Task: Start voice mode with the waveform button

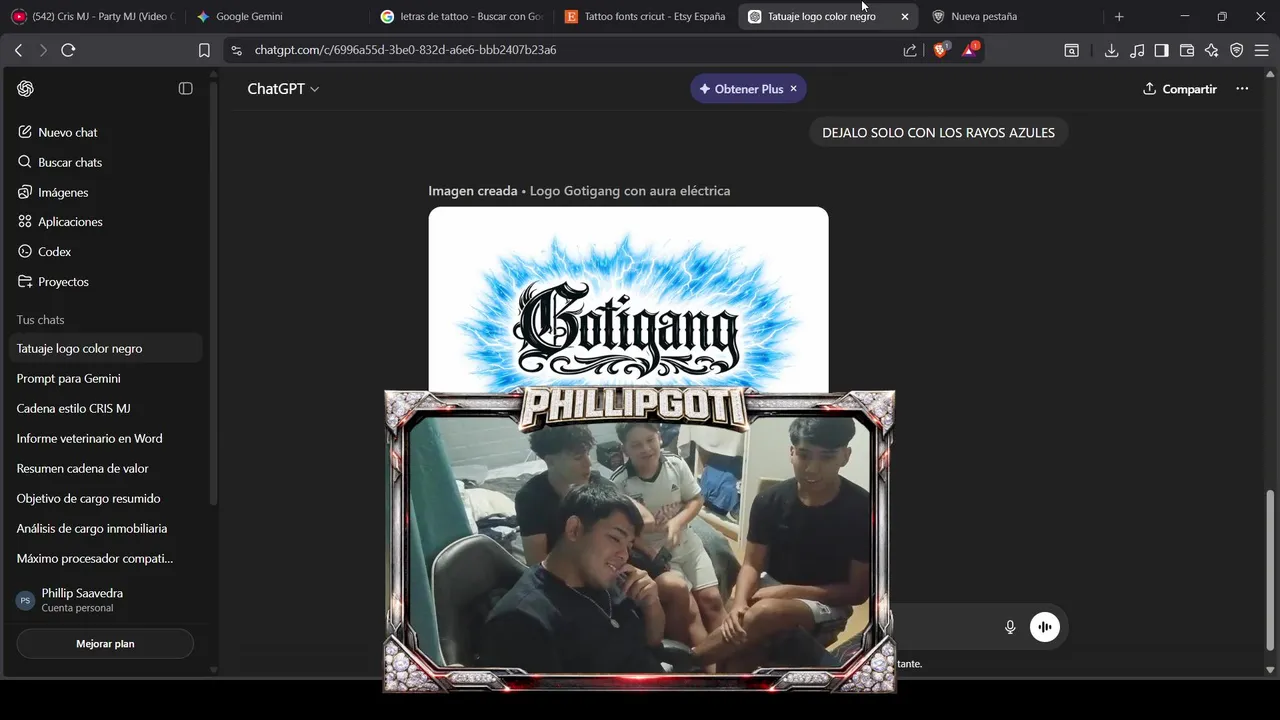Action: pos(1045,627)
